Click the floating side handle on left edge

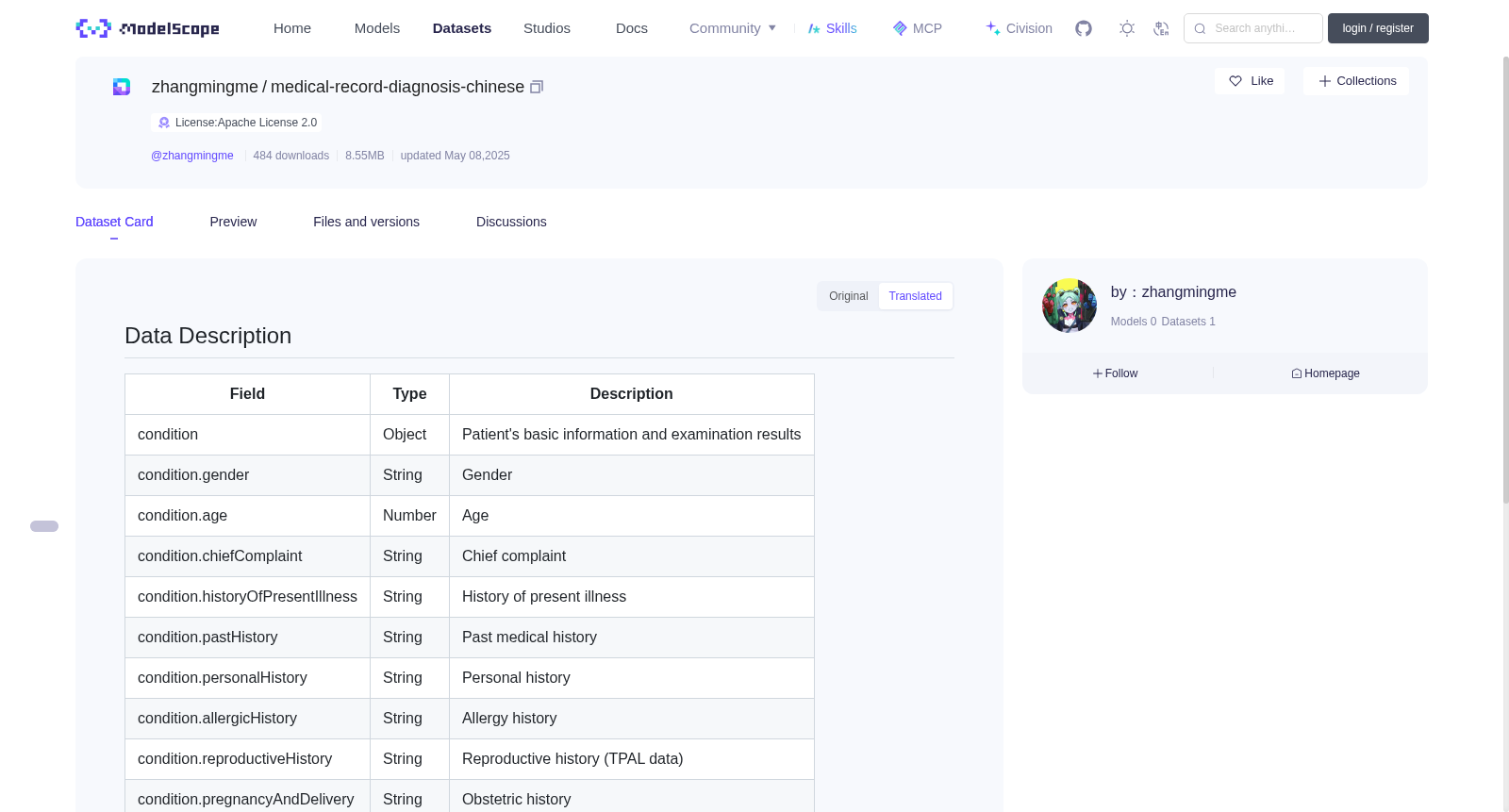click(x=44, y=526)
